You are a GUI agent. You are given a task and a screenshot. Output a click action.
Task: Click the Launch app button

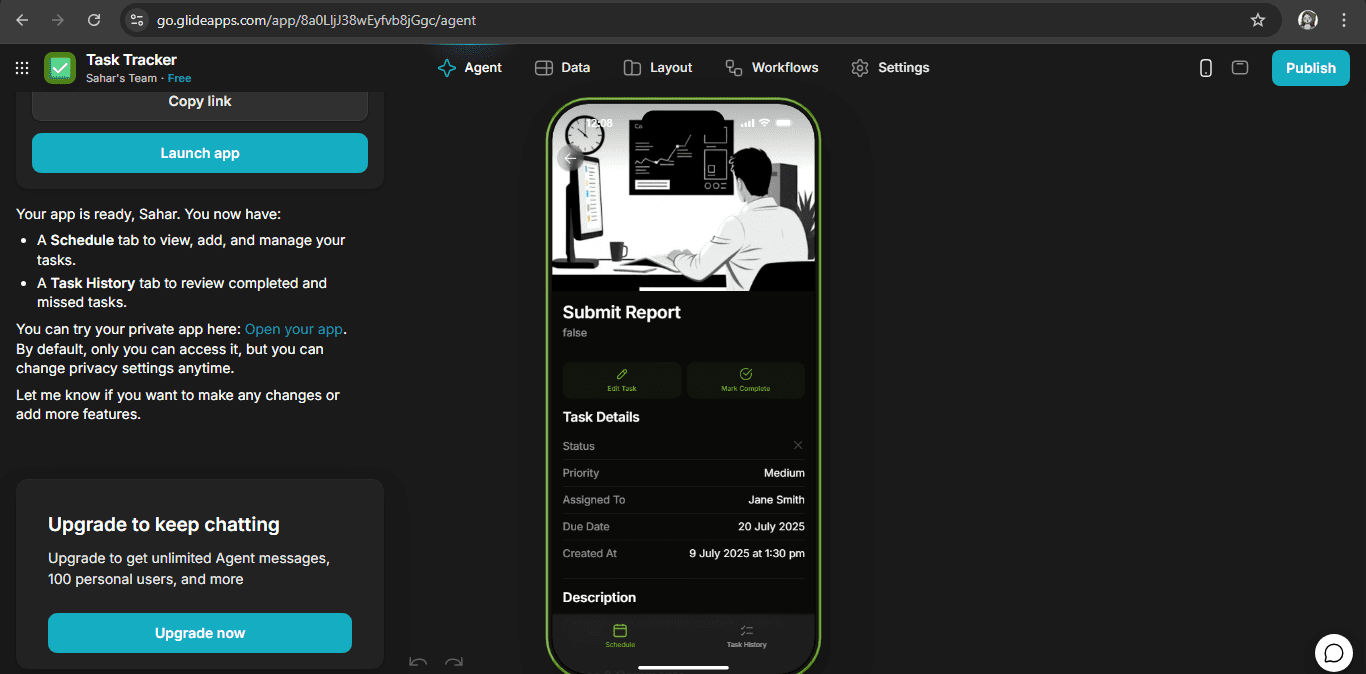click(200, 153)
